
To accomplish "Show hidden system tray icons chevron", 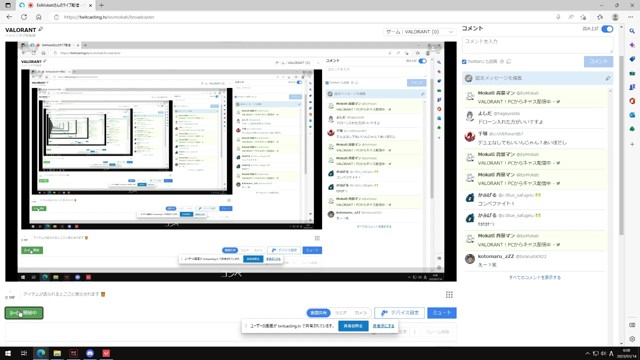I will pyautogui.click(x=587, y=353).
